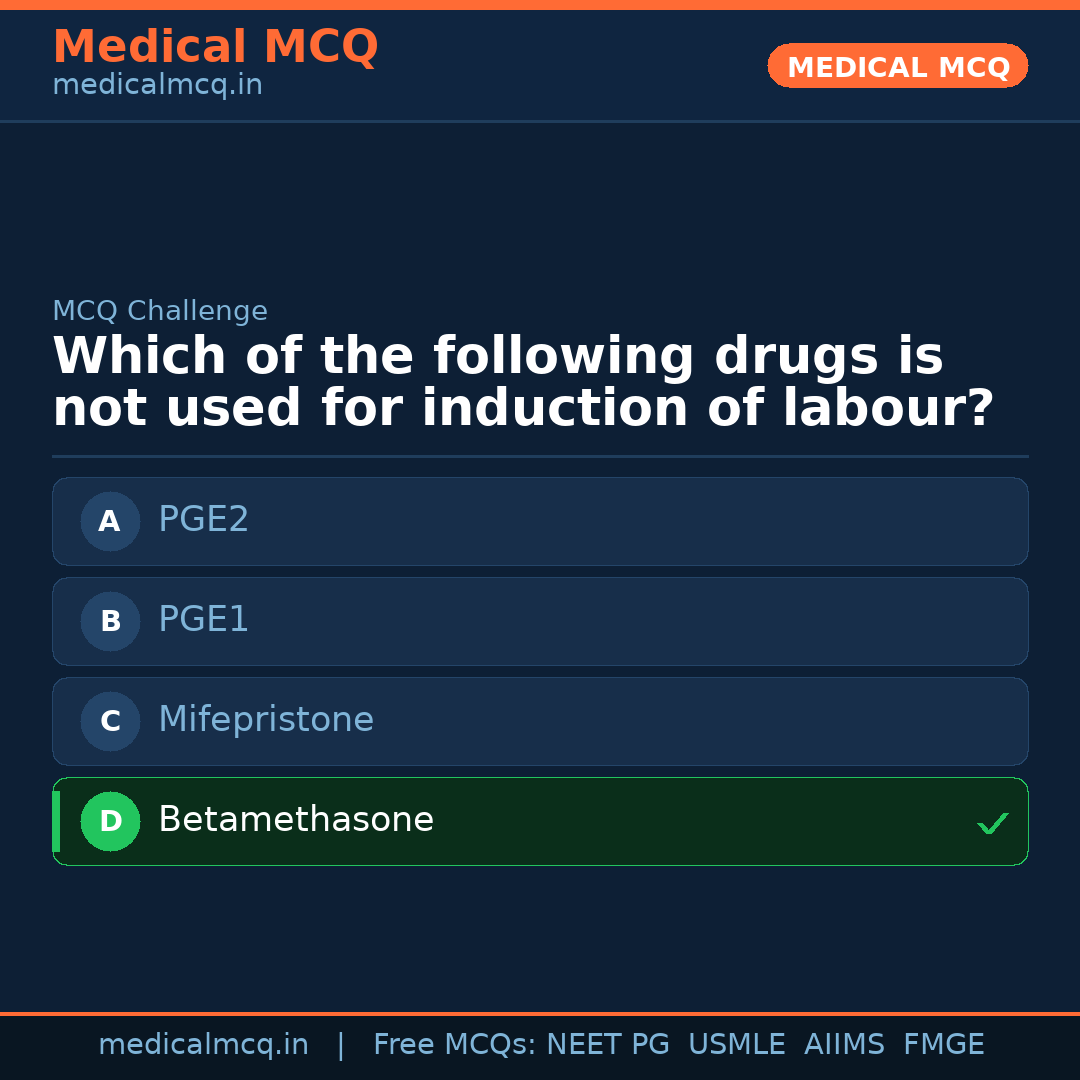Click FMGE in the footer

(944, 1045)
